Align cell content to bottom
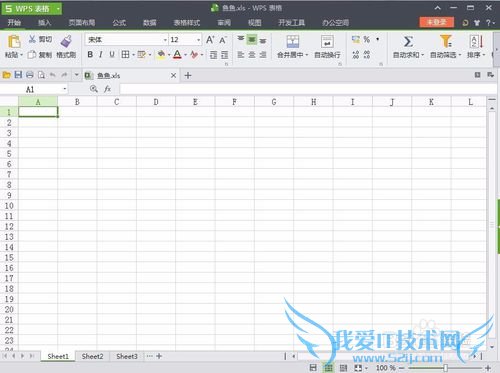The image size is (500, 373). coord(263,40)
